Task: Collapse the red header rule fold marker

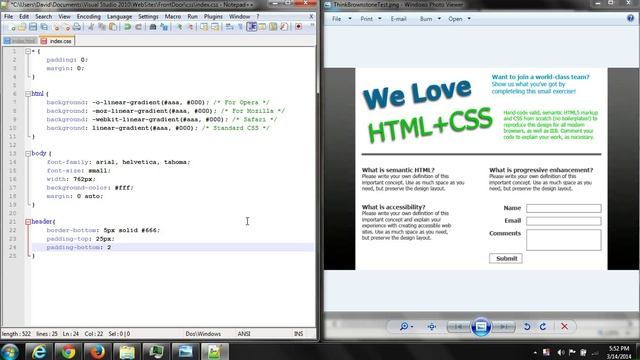Action: (x=28, y=222)
